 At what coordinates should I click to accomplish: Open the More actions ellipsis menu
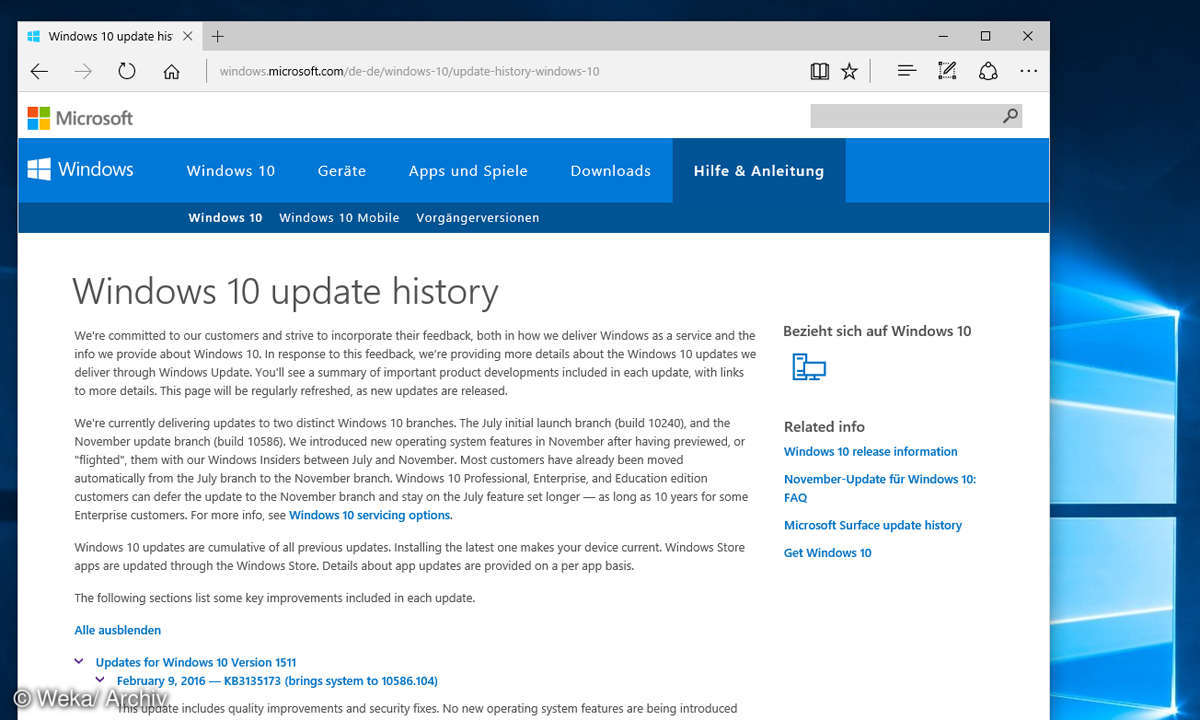(1028, 71)
